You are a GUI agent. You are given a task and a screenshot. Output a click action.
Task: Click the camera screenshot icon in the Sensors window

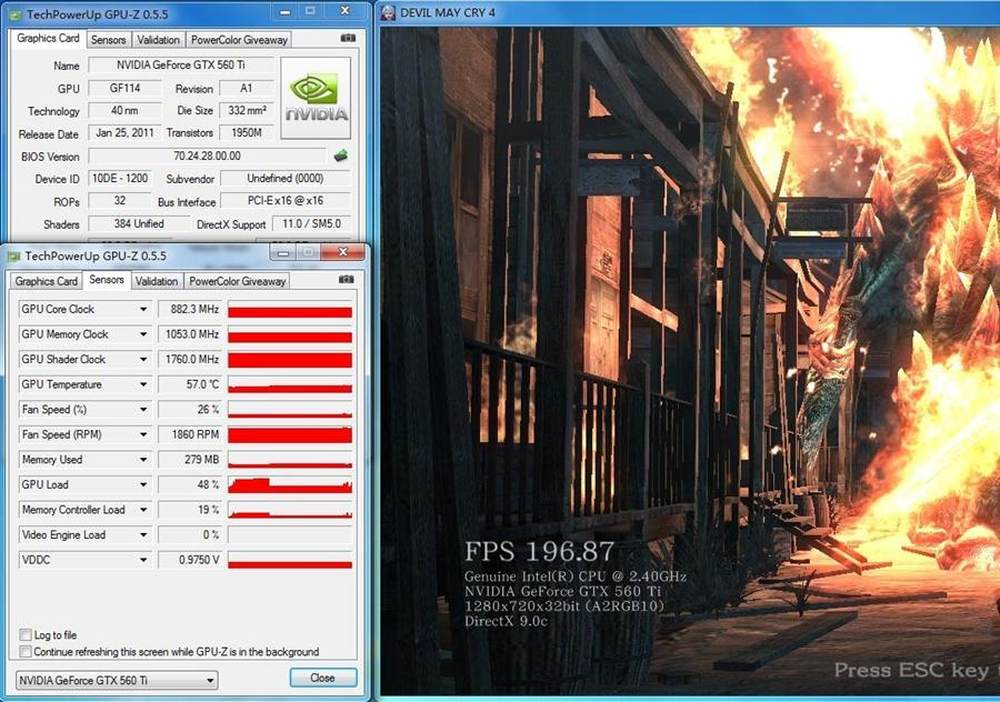346,279
